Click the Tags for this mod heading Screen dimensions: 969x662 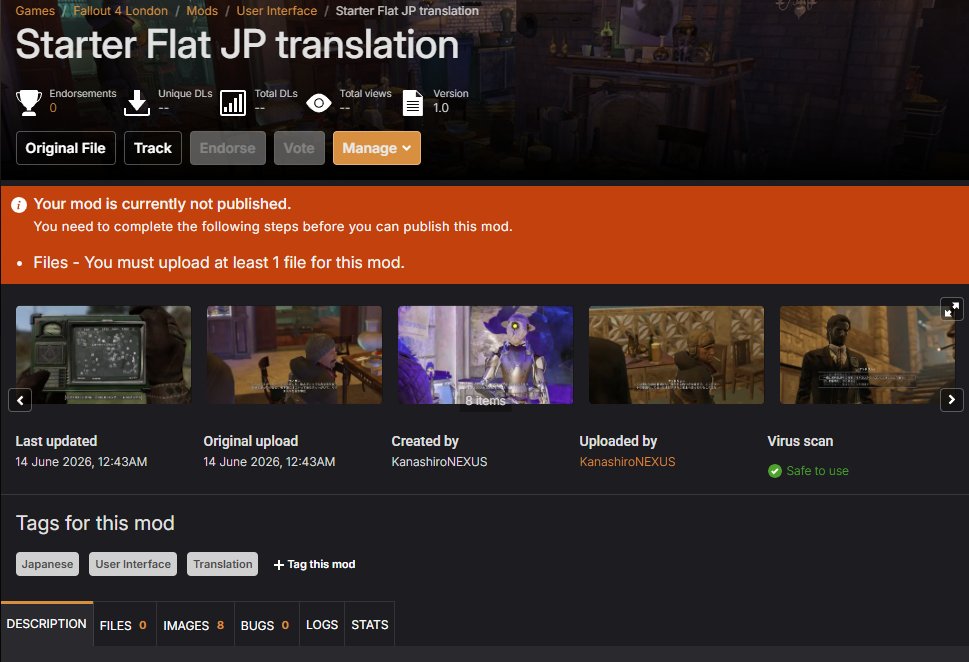click(95, 523)
